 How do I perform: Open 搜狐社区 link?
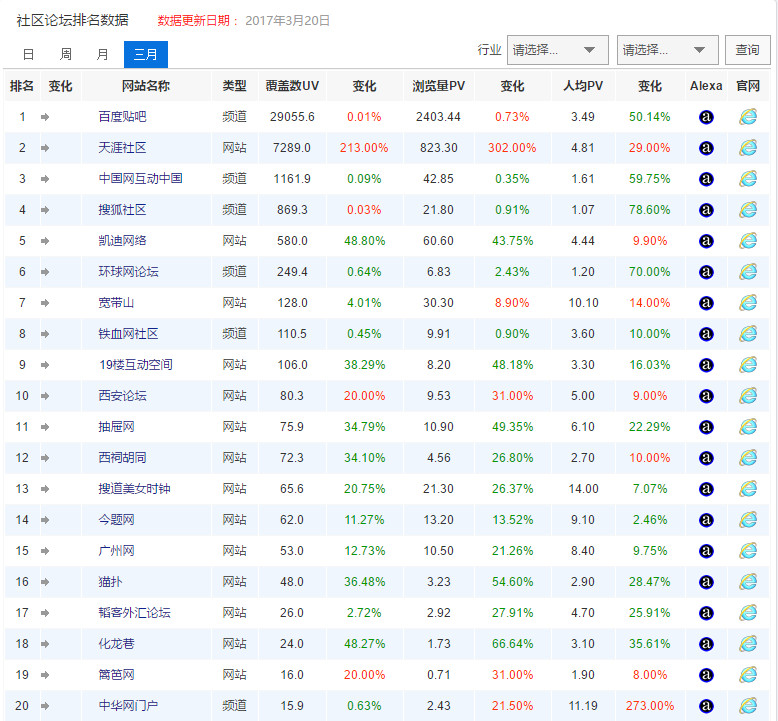[123, 210]
